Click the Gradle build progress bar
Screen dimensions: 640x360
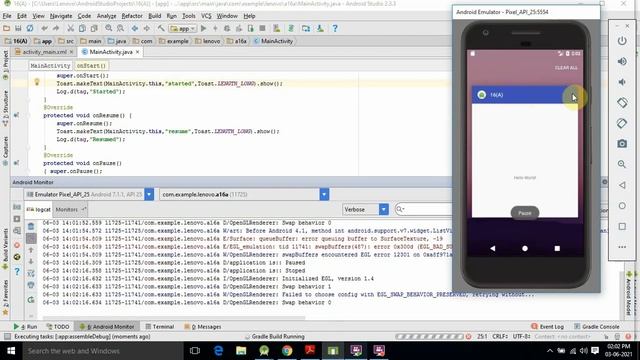[430, 337]
